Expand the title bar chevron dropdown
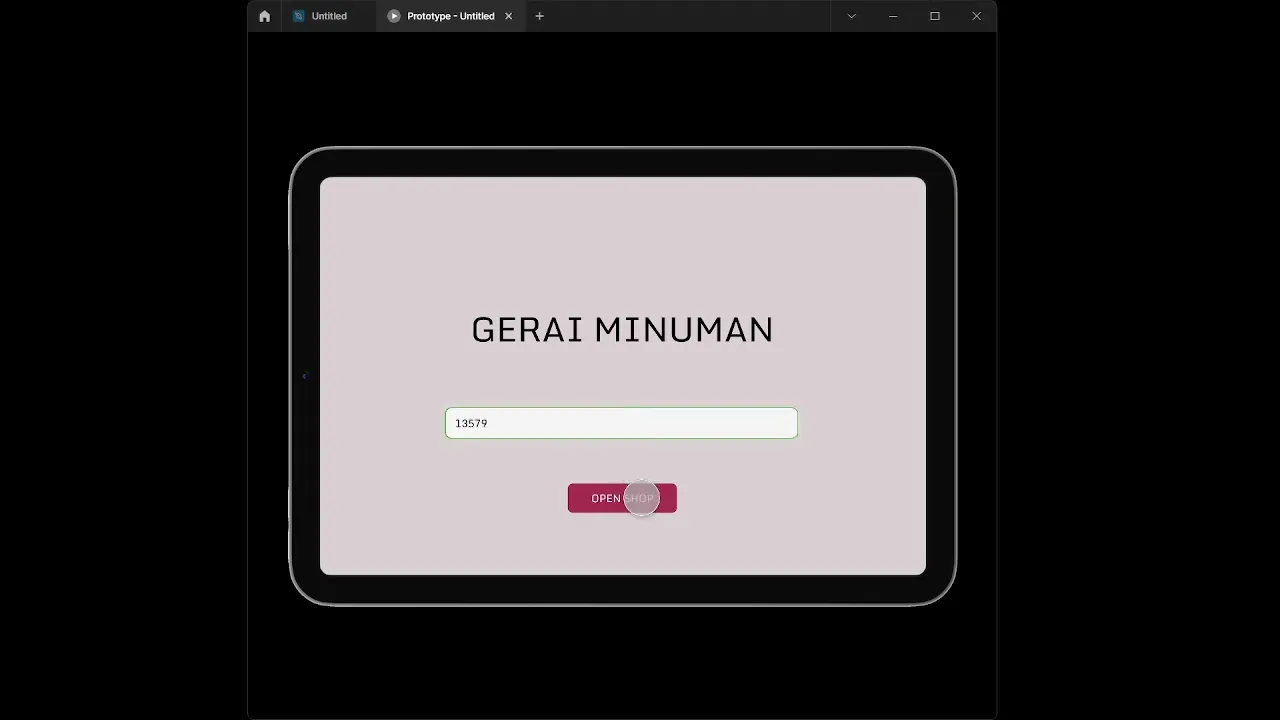The image size is (1280, 720). (x=851, y=16)
